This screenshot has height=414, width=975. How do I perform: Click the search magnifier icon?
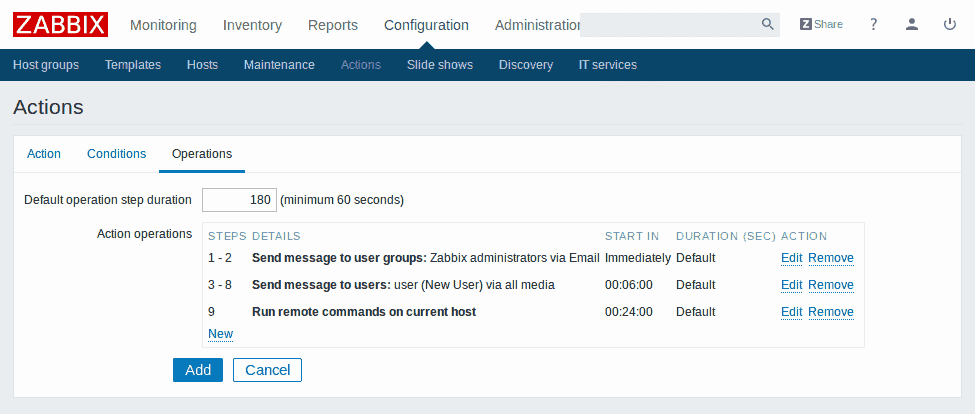click(x=767, y=25)
